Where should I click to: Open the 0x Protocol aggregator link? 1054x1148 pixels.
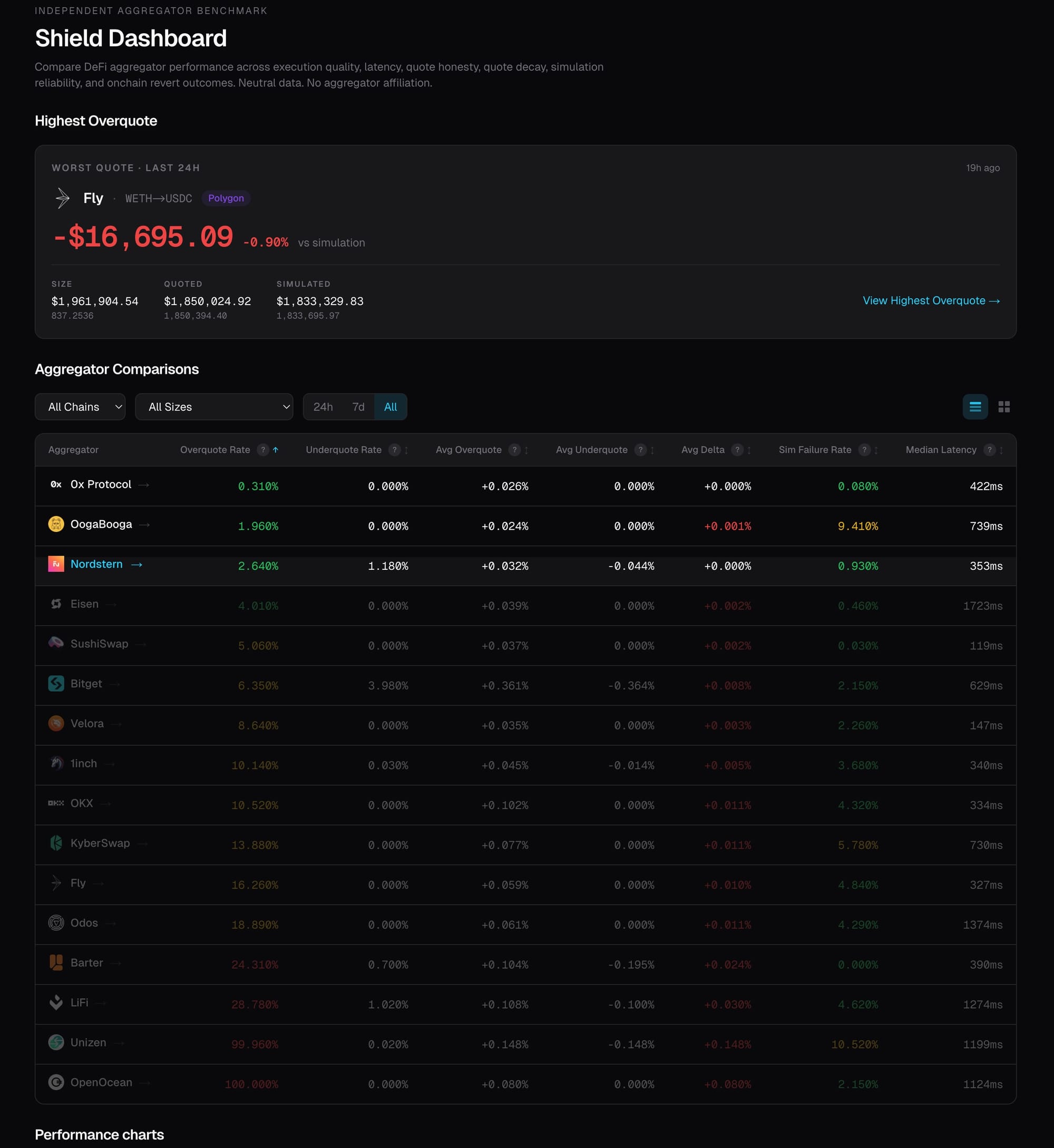(x=100, y=484)
